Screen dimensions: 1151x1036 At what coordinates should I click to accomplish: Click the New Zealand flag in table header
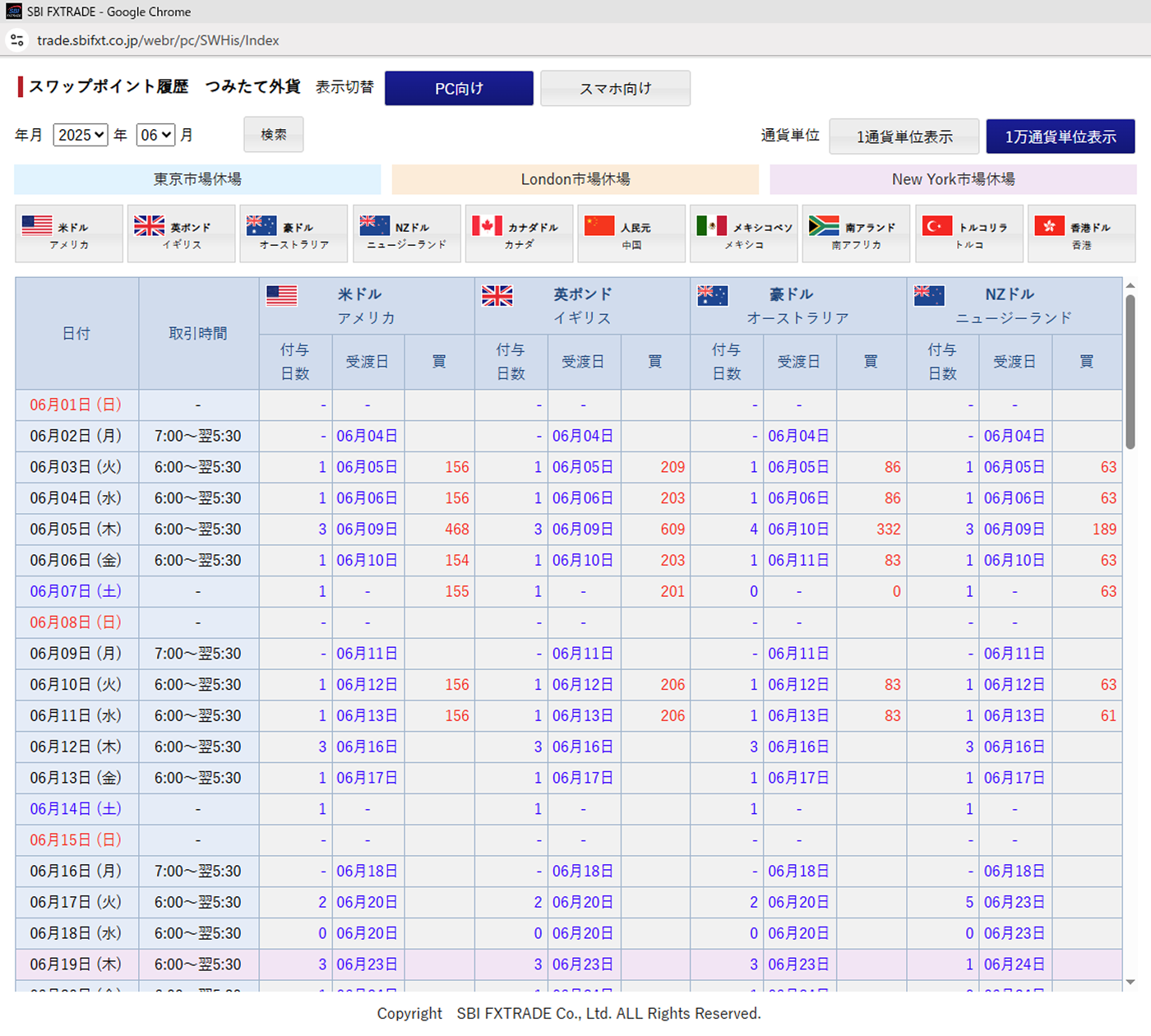[x=929, y=296]
